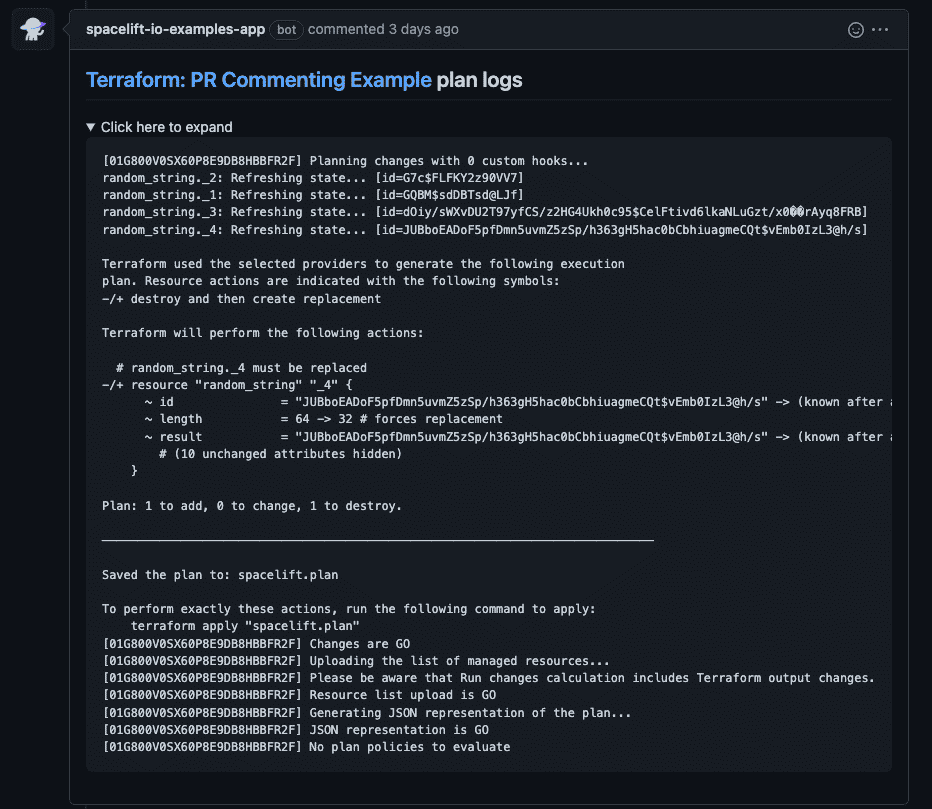Click '-/+ destroy and then create replacement' text
This screenshot has height=809, width=932.
(241, 299)
